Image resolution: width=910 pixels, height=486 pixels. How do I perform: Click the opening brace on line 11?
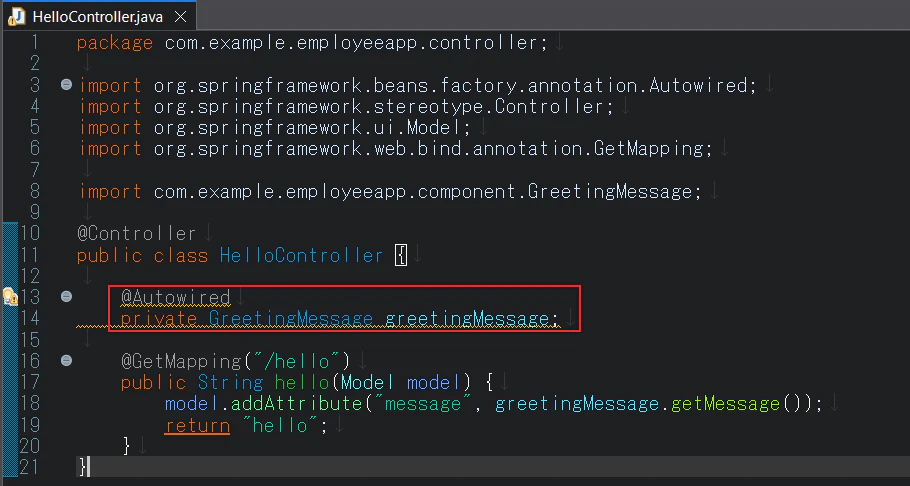tap(401, 255)
